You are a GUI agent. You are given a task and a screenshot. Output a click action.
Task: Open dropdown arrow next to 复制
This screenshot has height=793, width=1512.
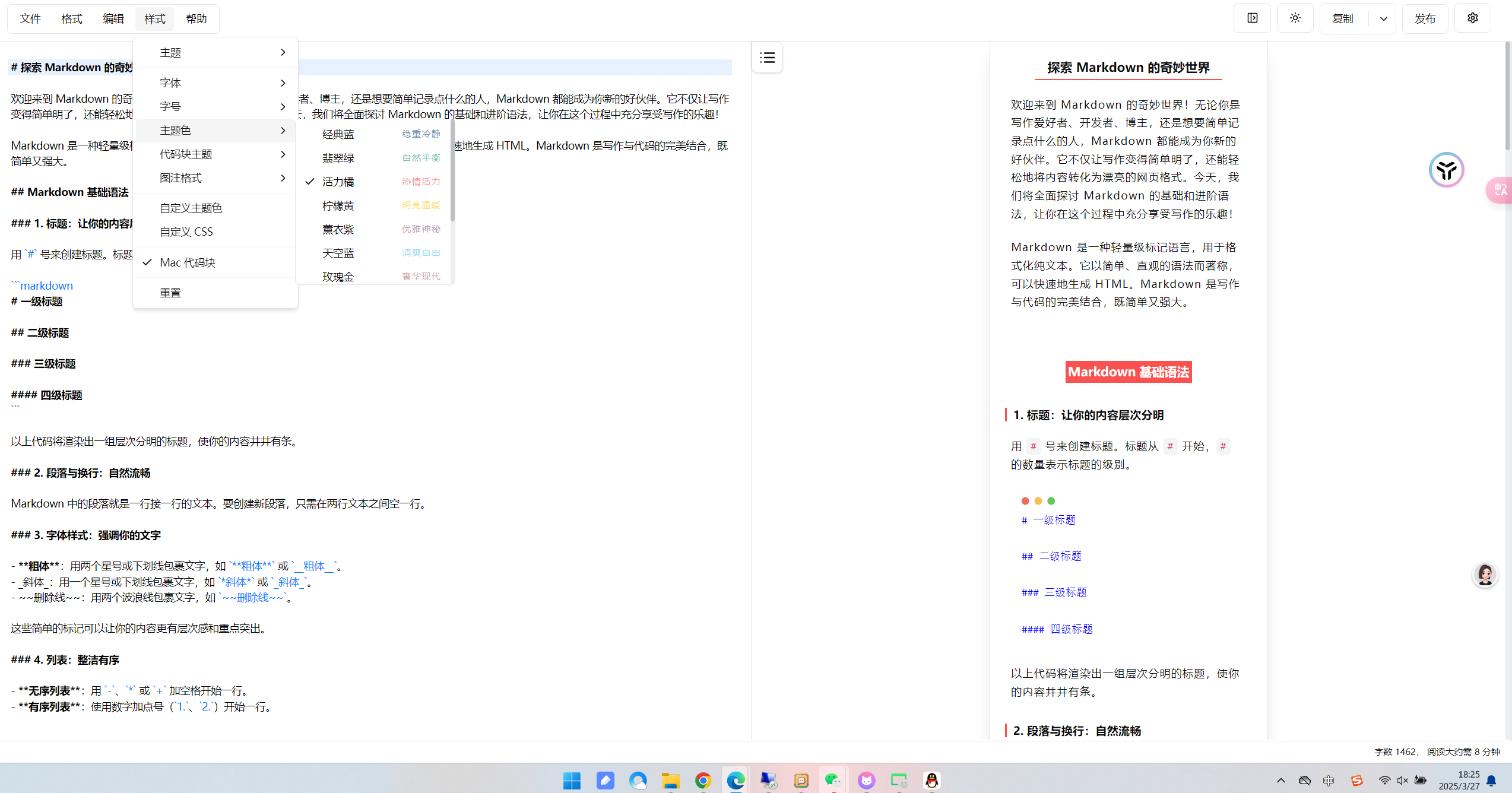tap(1383, 18)
